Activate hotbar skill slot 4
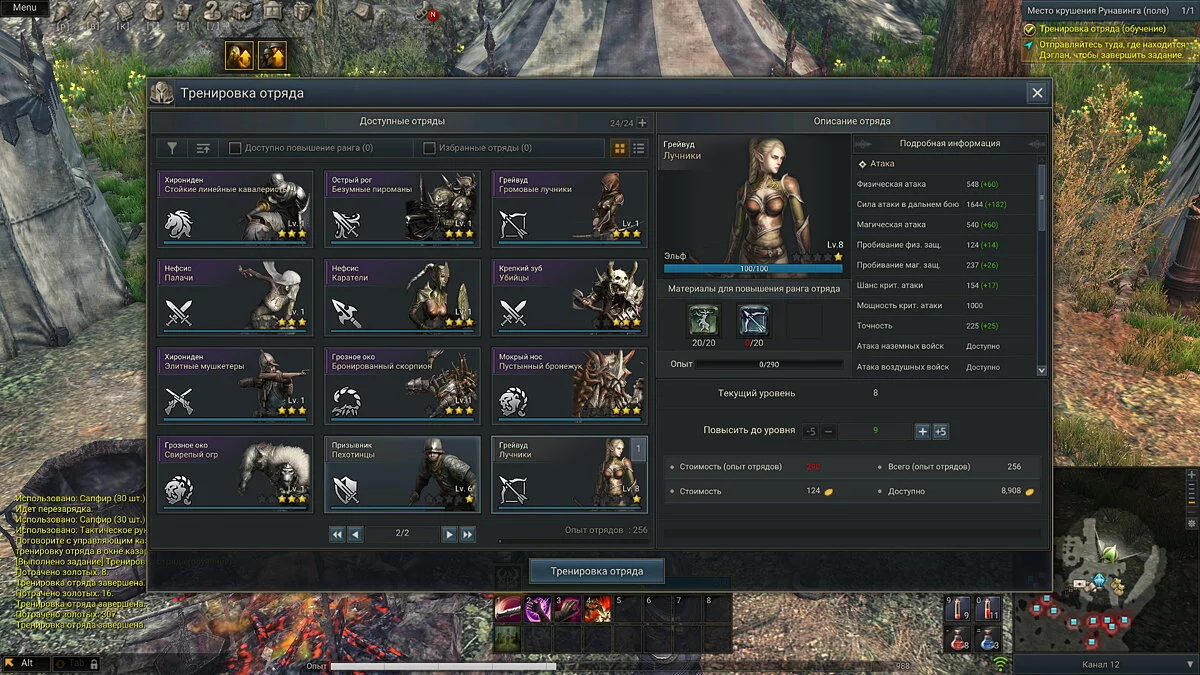The height and width of the screenshot is (675, 1200). pyautogui.click(x=598, y=608)
